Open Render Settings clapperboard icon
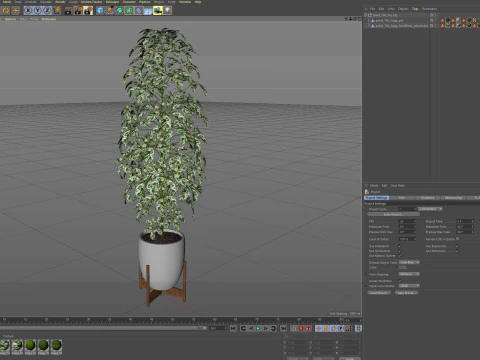 [x=88, y=11]
